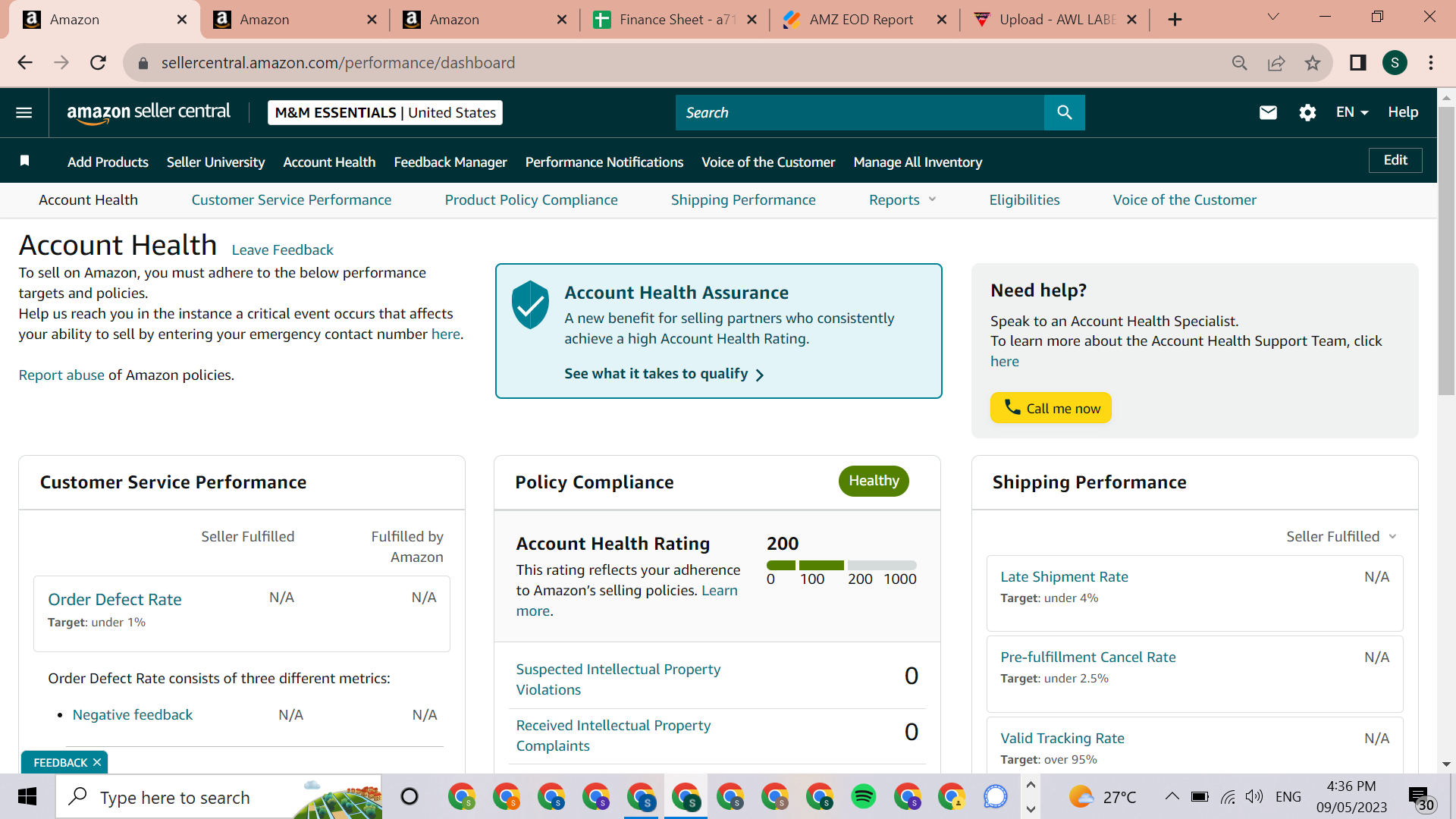Open Spotify from the taskbar
The height and width of the screenshot is (819, 1456).
(863, 797)
